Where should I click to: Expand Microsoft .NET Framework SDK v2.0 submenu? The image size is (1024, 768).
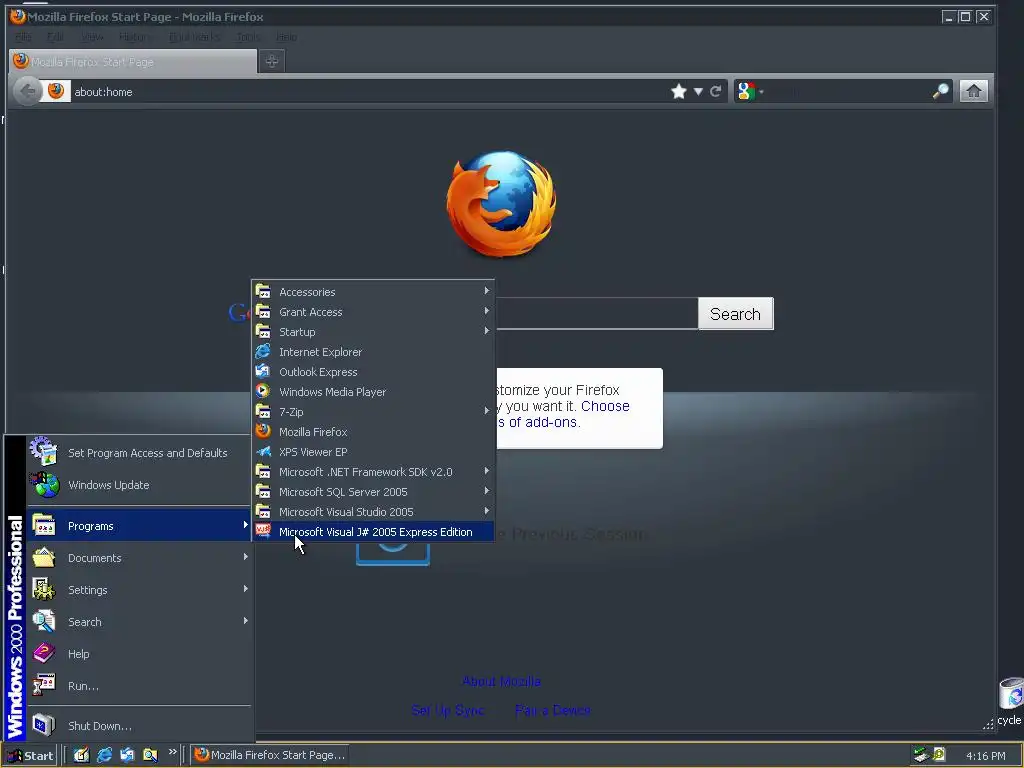click(x=373, y=472)
